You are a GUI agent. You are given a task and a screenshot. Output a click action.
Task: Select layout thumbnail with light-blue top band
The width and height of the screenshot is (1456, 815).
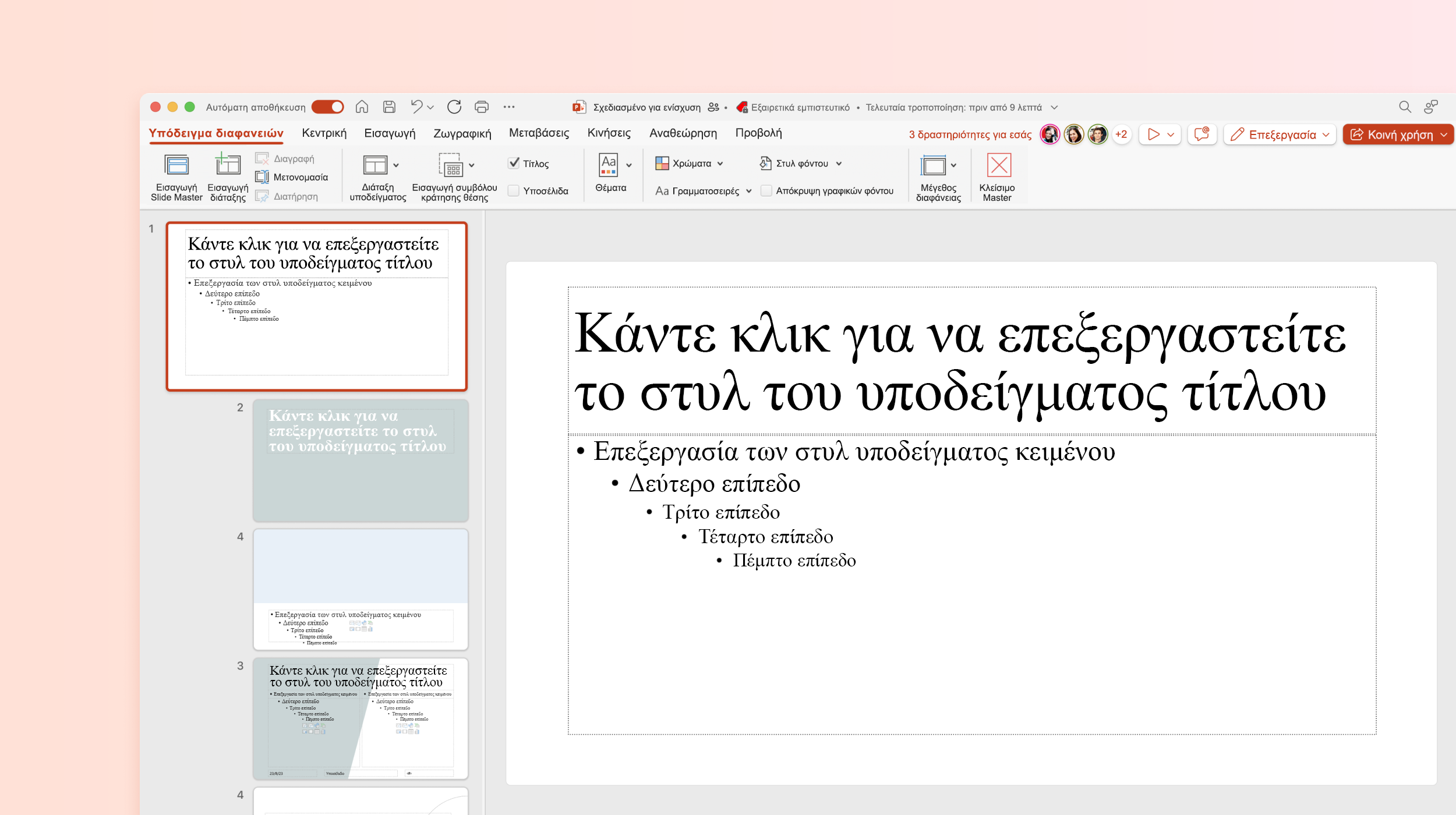pos(361,590)
